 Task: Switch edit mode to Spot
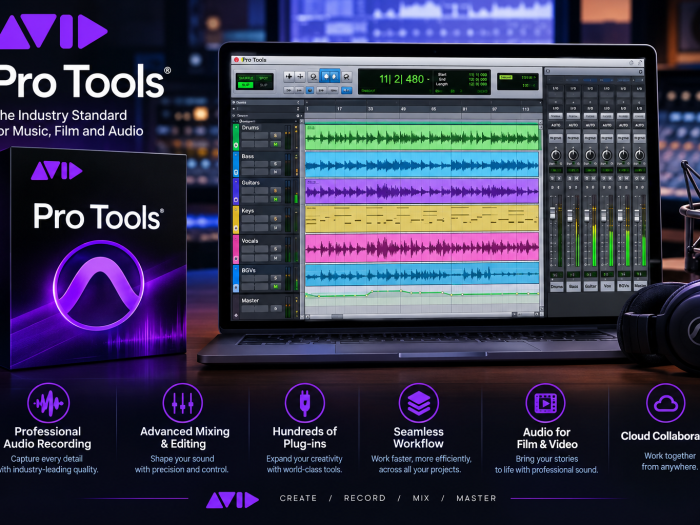point(263,78)
